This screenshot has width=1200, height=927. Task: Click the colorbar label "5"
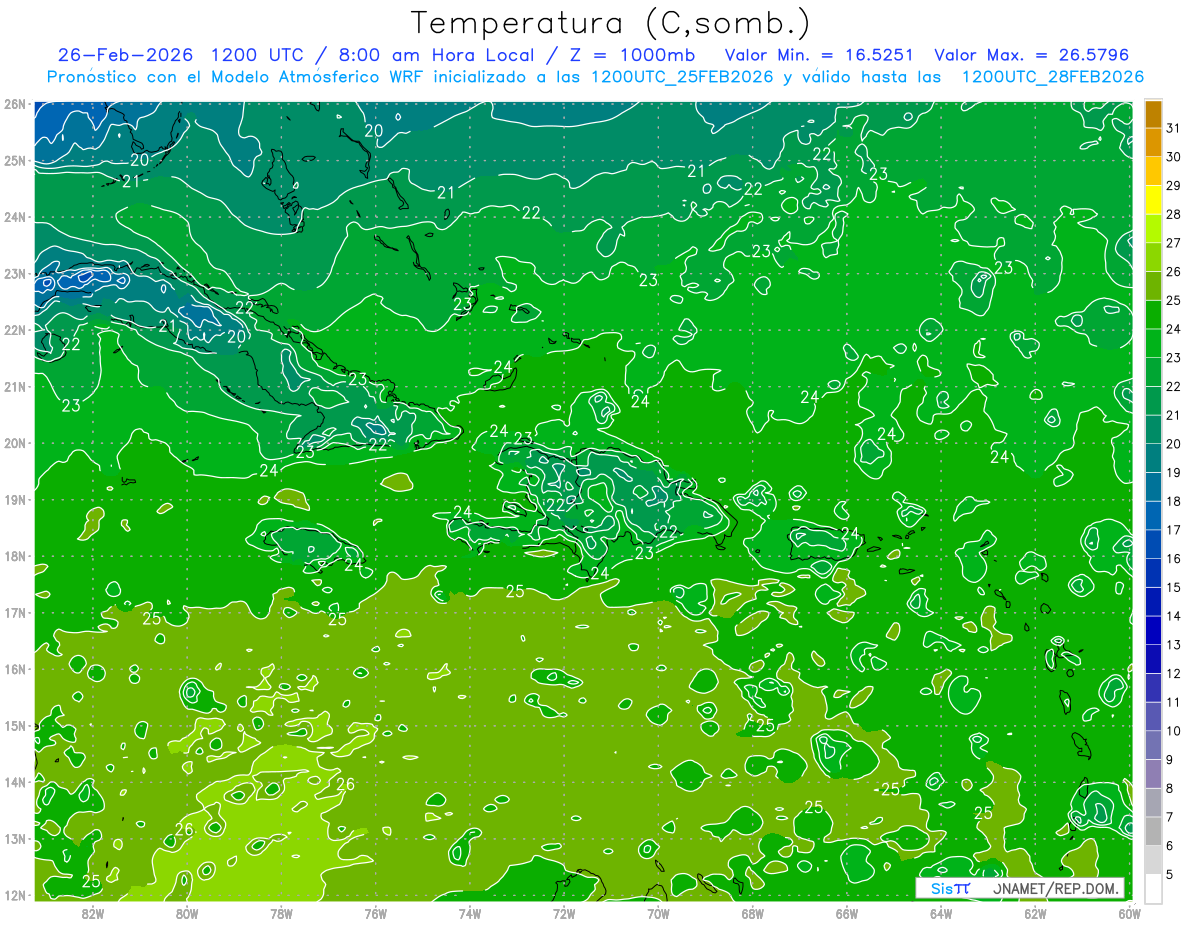point(1171,875)
